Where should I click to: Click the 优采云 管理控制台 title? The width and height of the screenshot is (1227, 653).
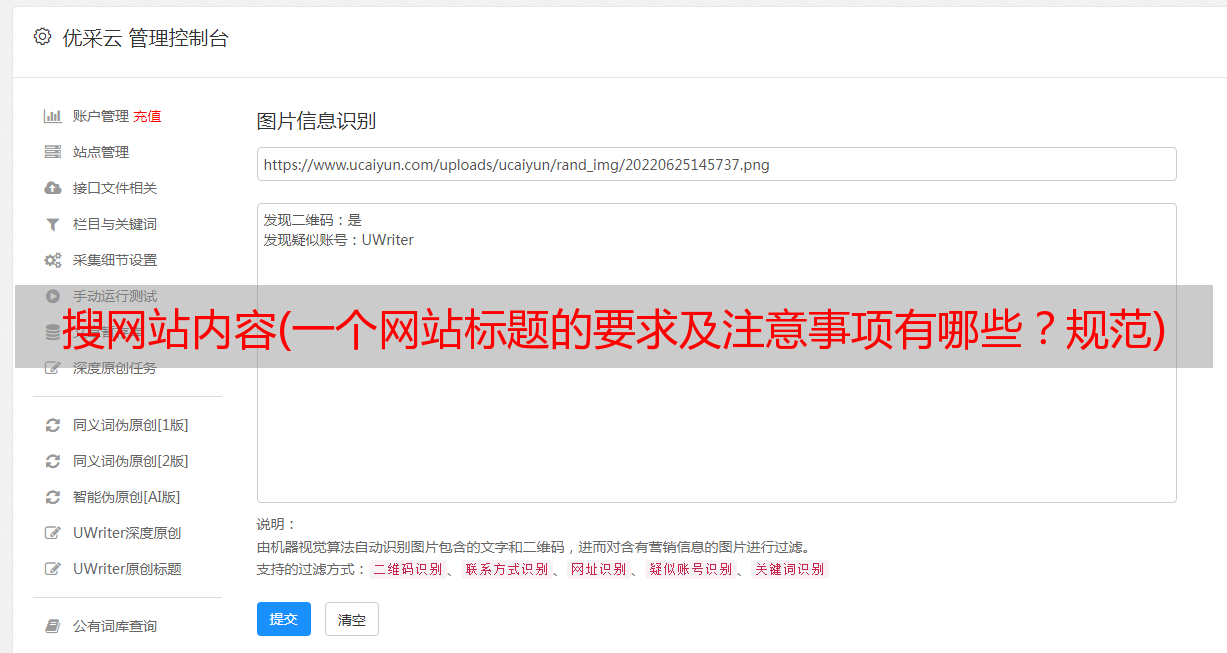point(146,38)
